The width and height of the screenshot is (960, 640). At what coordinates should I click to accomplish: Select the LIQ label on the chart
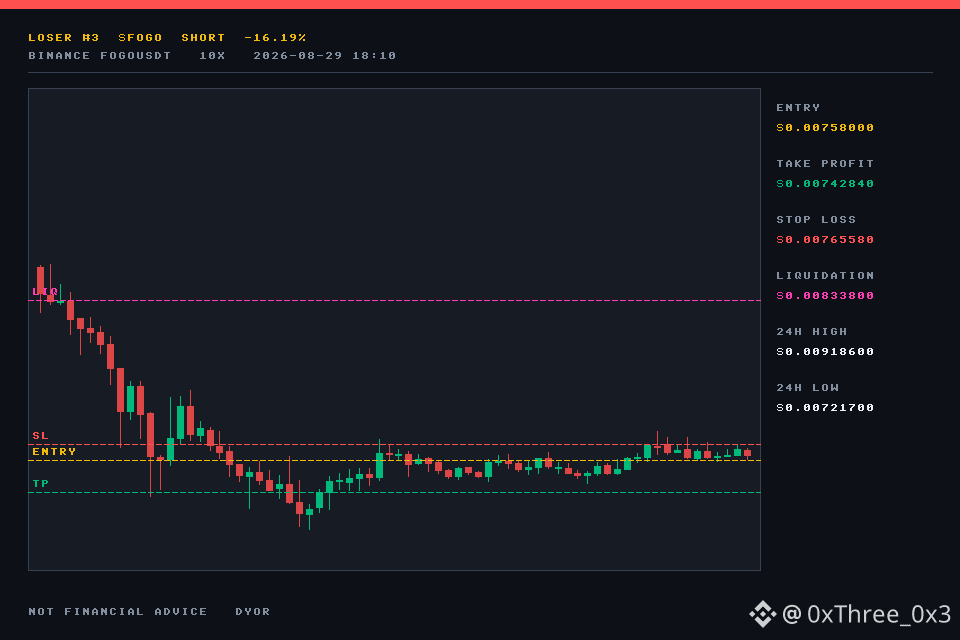(x=45, y=292)
